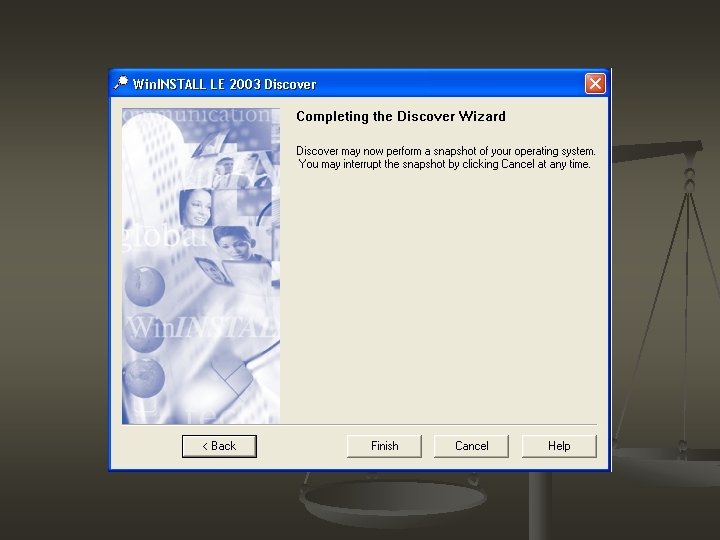
Task: Cancel the Discover wizard
Action: pyautogui.click(x=471, y=446)
